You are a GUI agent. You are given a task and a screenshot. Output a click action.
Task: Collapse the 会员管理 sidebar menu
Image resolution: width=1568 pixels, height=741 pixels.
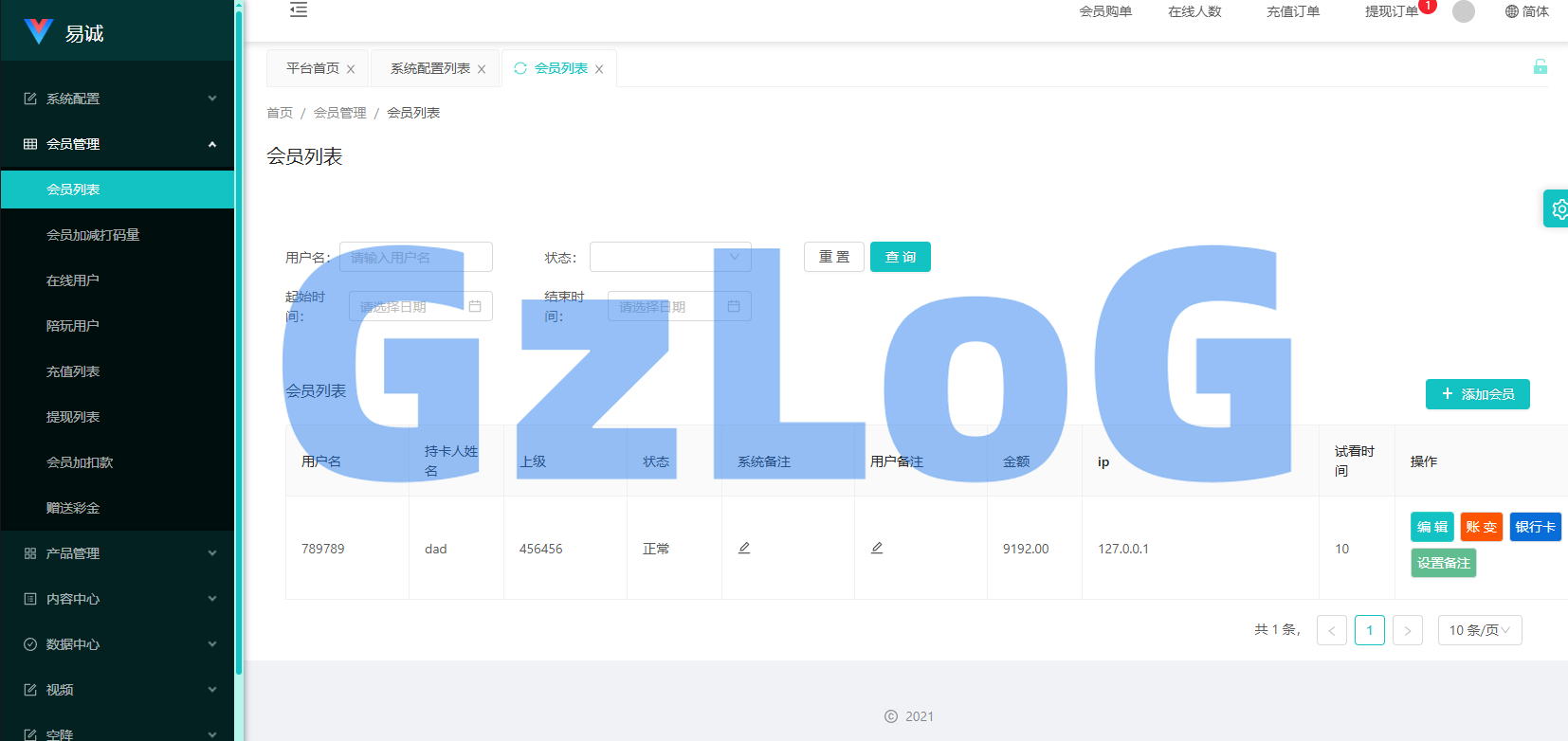[x=118, y=144]
